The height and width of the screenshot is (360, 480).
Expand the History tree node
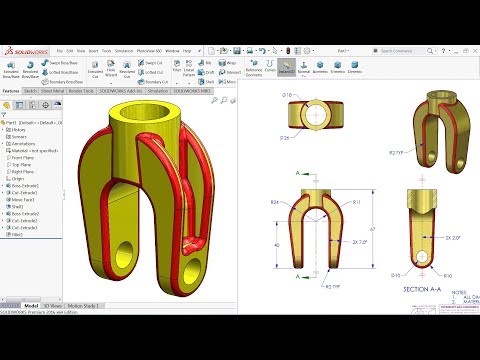(3, 130)
